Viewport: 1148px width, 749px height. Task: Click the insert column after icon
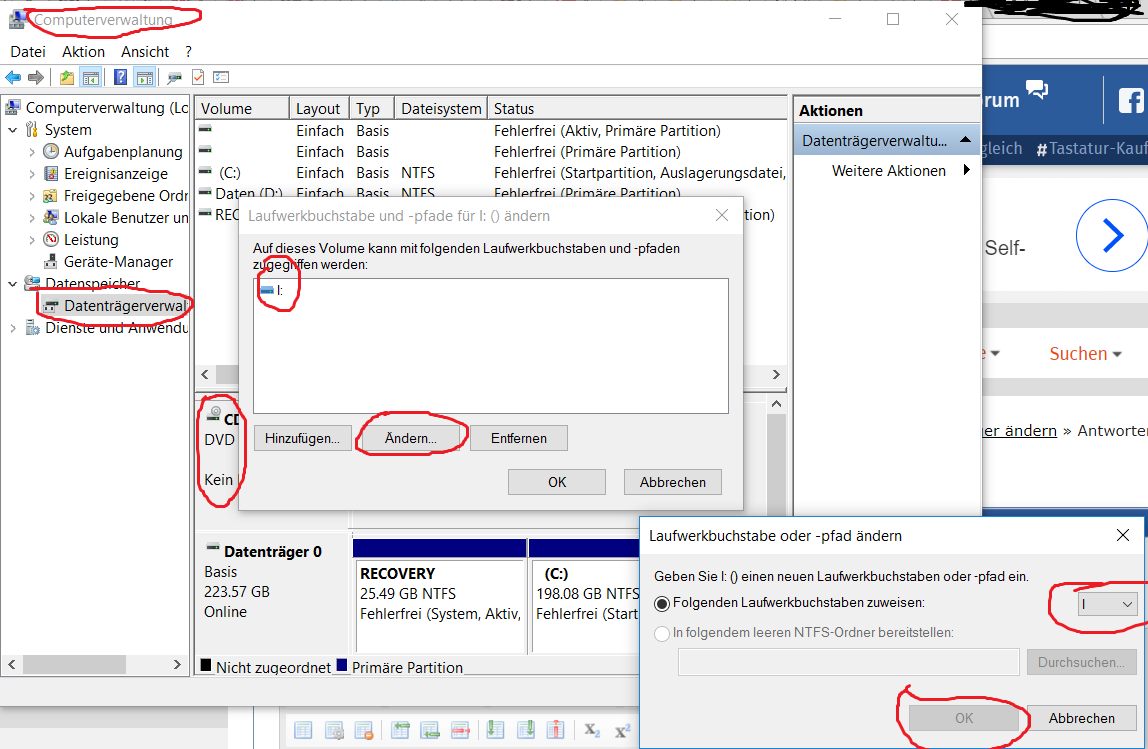[x=526, y=730]
